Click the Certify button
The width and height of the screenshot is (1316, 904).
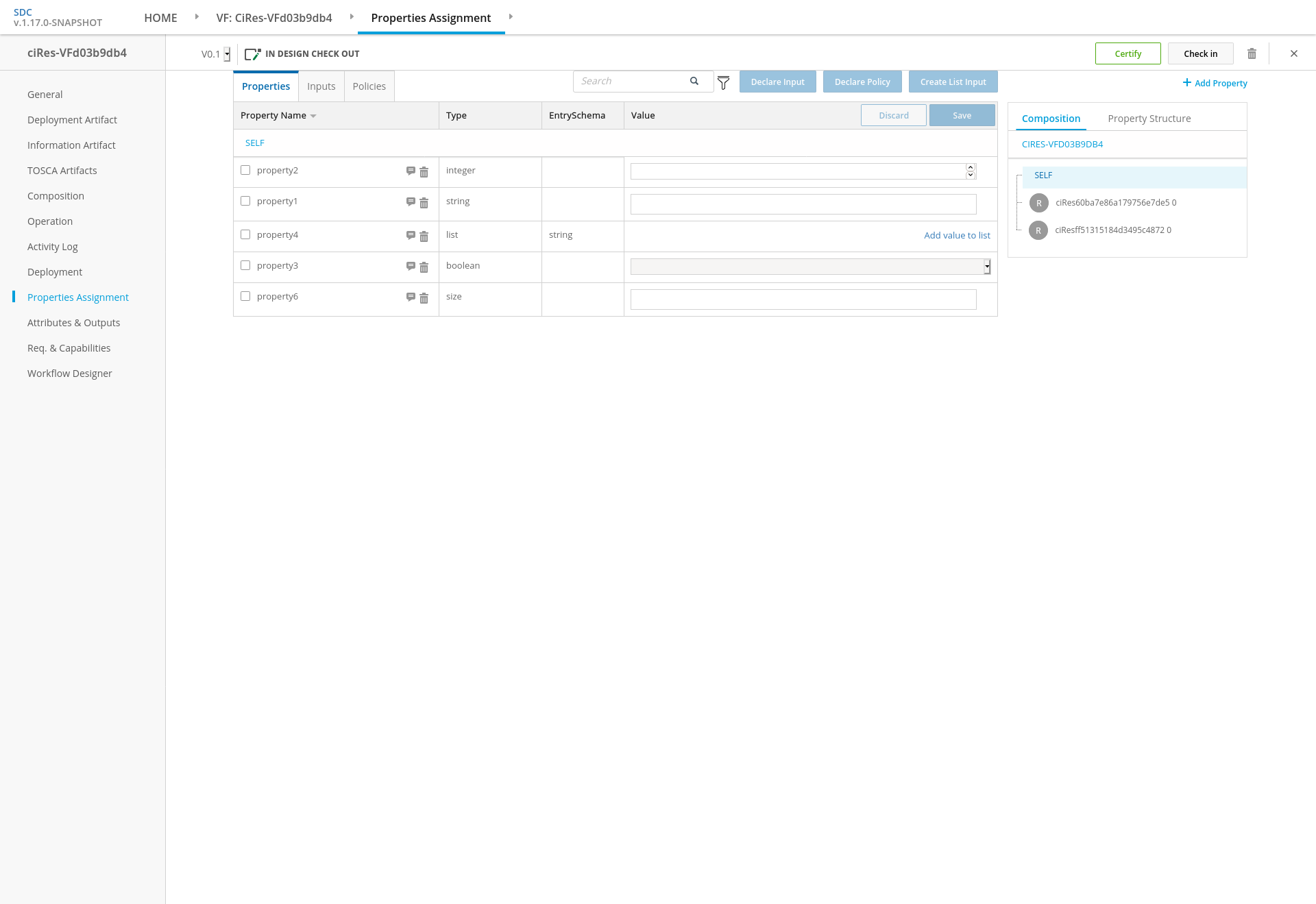point(1128,53)
